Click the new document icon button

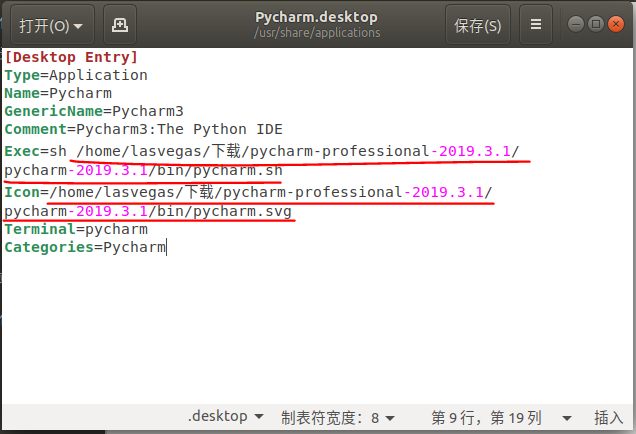tap(120, 25)
